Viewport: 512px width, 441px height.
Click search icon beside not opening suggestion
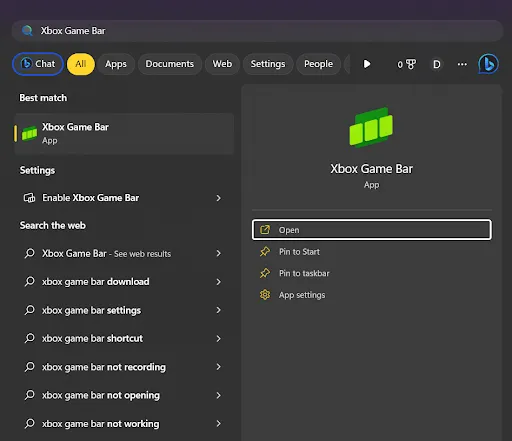[29, 395]
